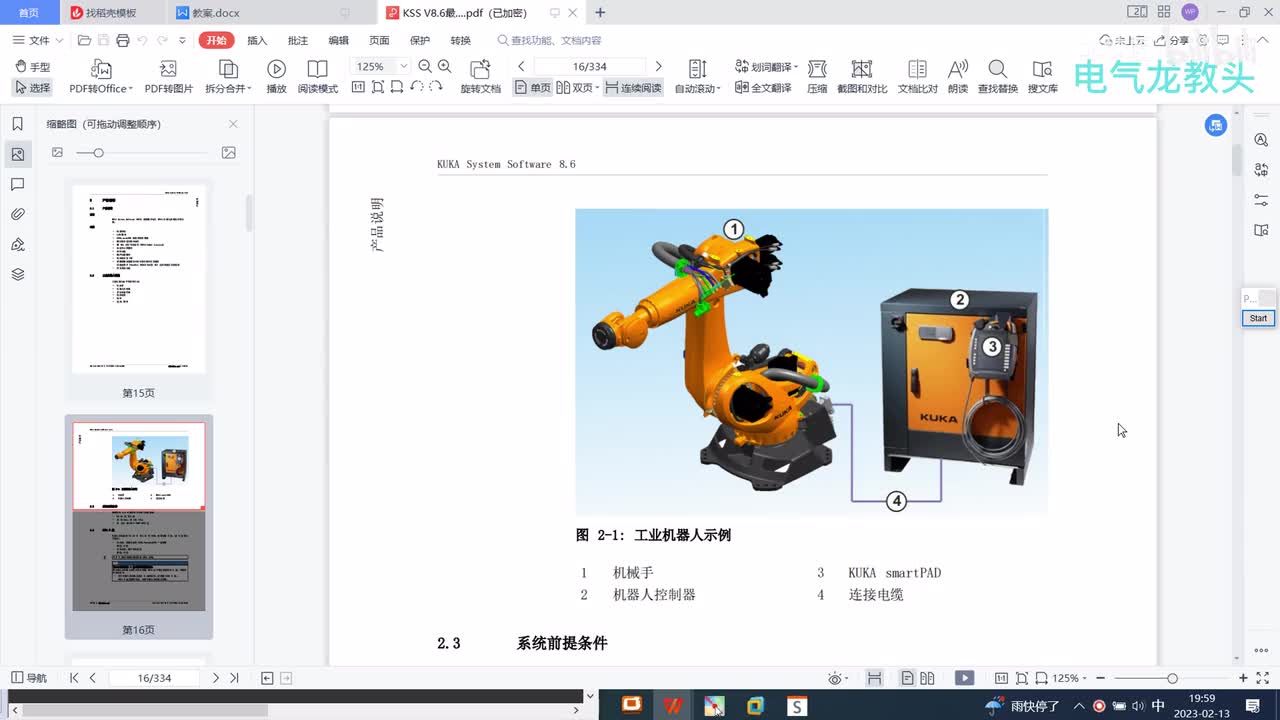Switch to the 保护 ribbon tab

point(420,40)
